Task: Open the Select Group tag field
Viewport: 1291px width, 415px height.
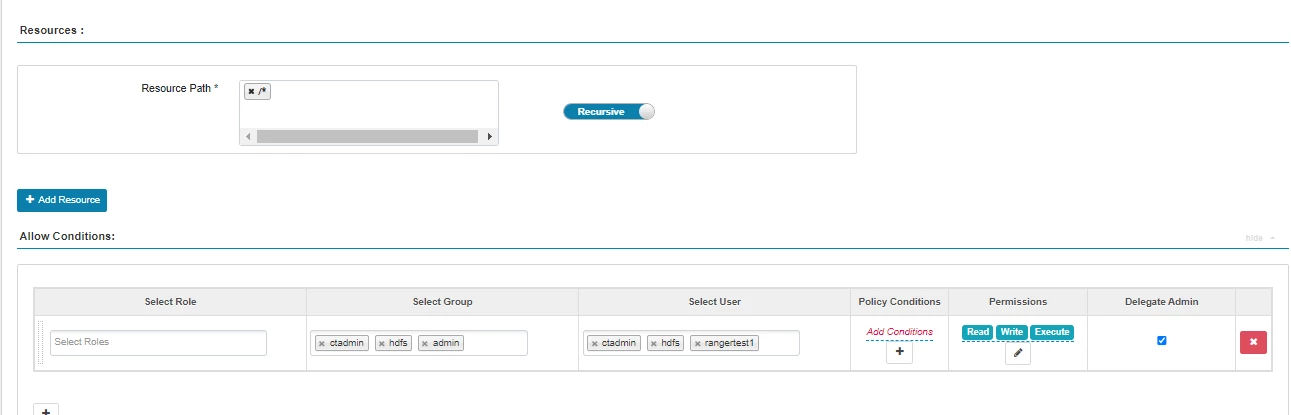Action: point(419,343)
